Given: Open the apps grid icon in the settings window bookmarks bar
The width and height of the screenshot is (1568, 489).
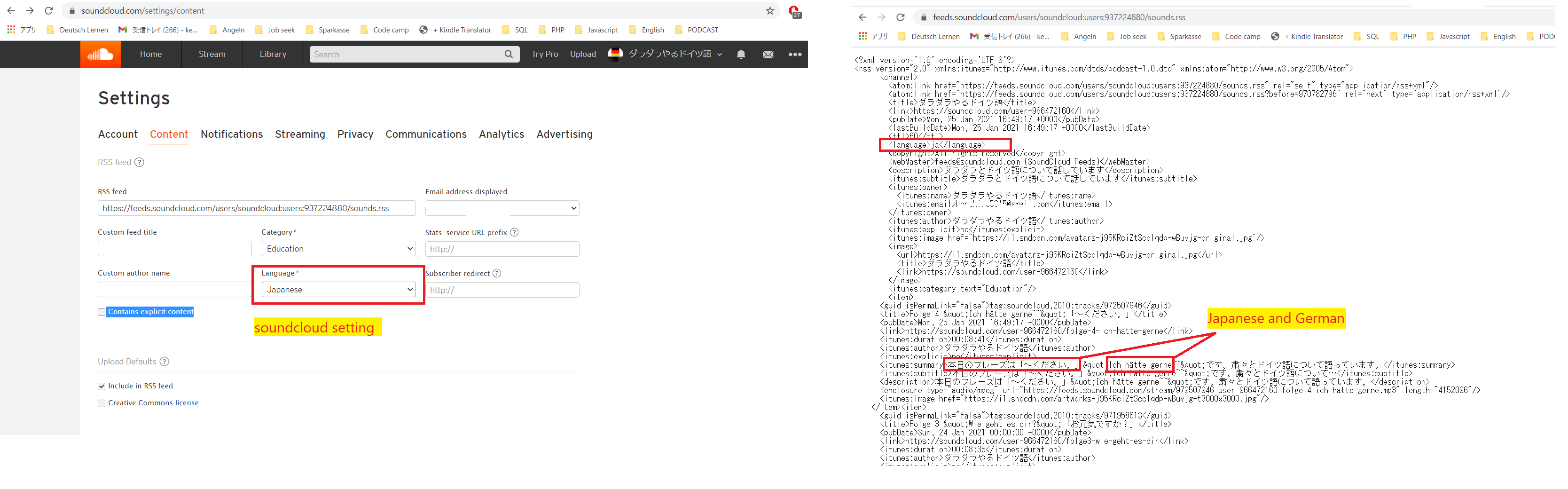Looking at the screenshot, I should click(x=11, y=29).
